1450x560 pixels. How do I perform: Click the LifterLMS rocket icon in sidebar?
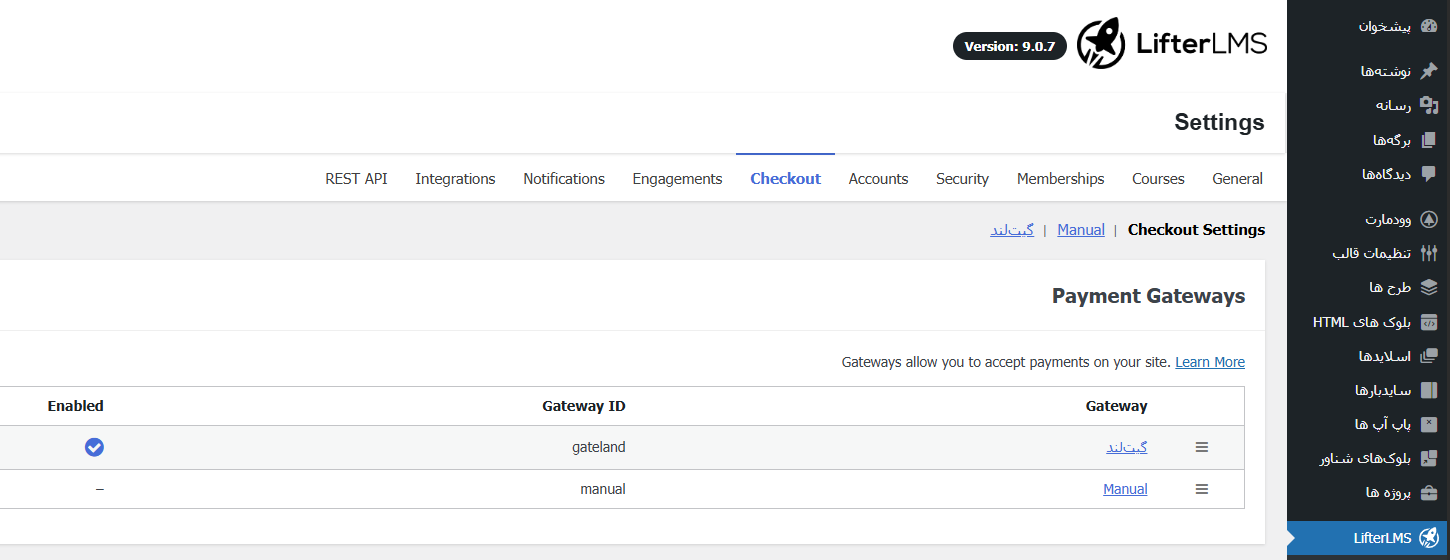point(1428,538)
